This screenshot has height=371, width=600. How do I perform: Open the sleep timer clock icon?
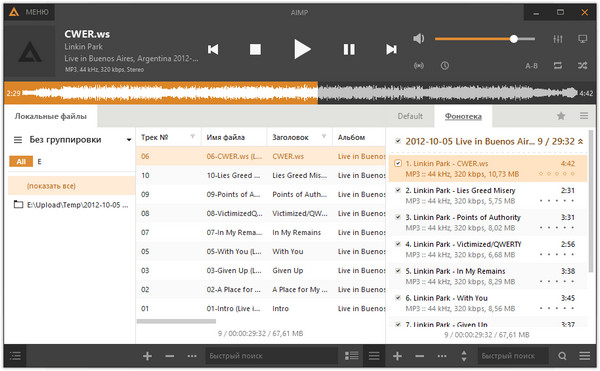(444, 66)
